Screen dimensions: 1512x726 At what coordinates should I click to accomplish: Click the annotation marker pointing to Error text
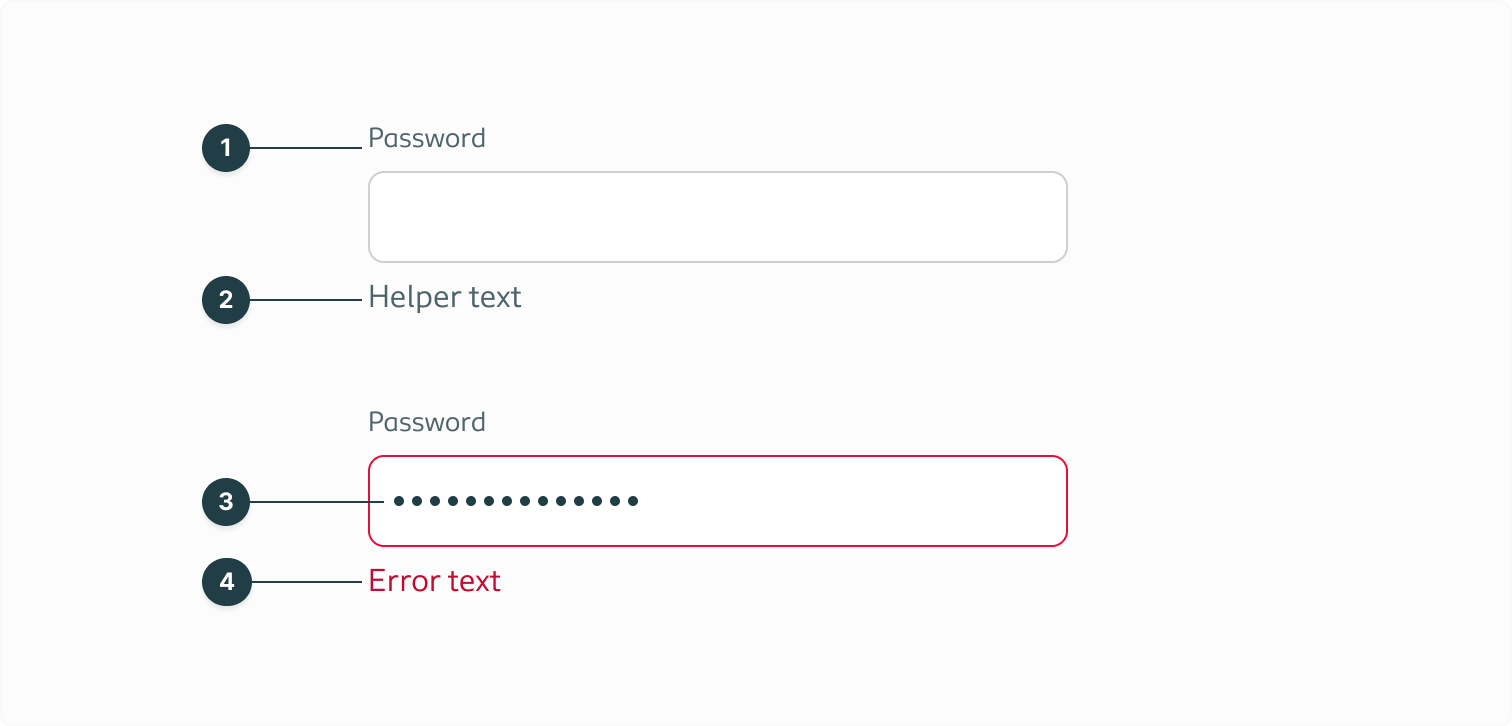pyautogui.click(x=226, y=582)
